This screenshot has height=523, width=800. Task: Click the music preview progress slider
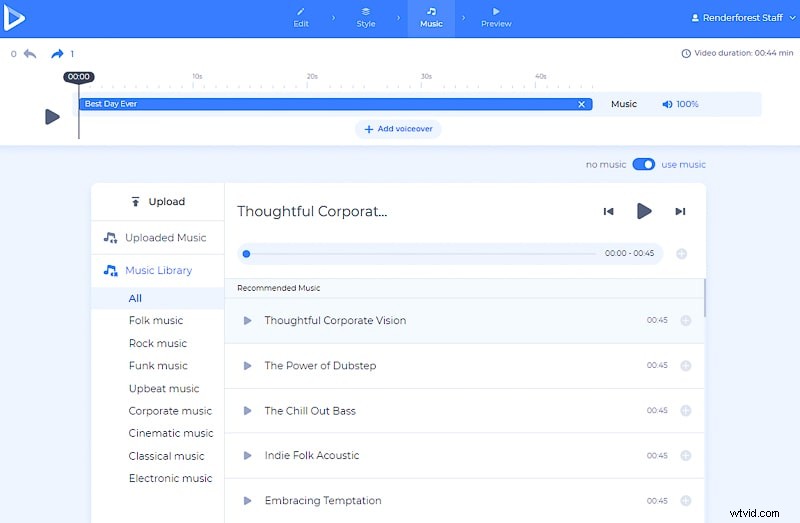[x=420, y=254]
